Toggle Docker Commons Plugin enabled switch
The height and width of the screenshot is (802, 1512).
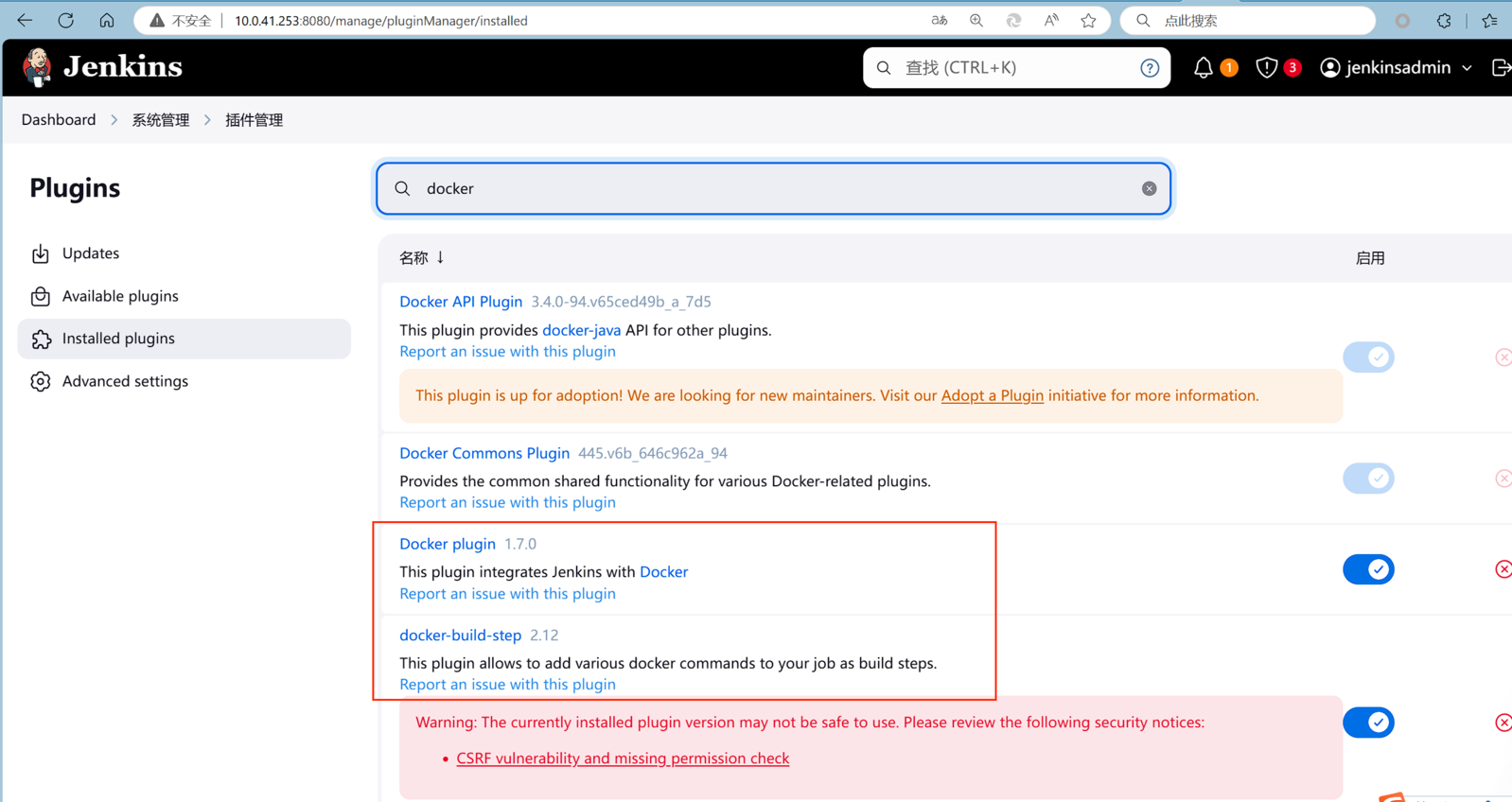tap(1368, 479)
